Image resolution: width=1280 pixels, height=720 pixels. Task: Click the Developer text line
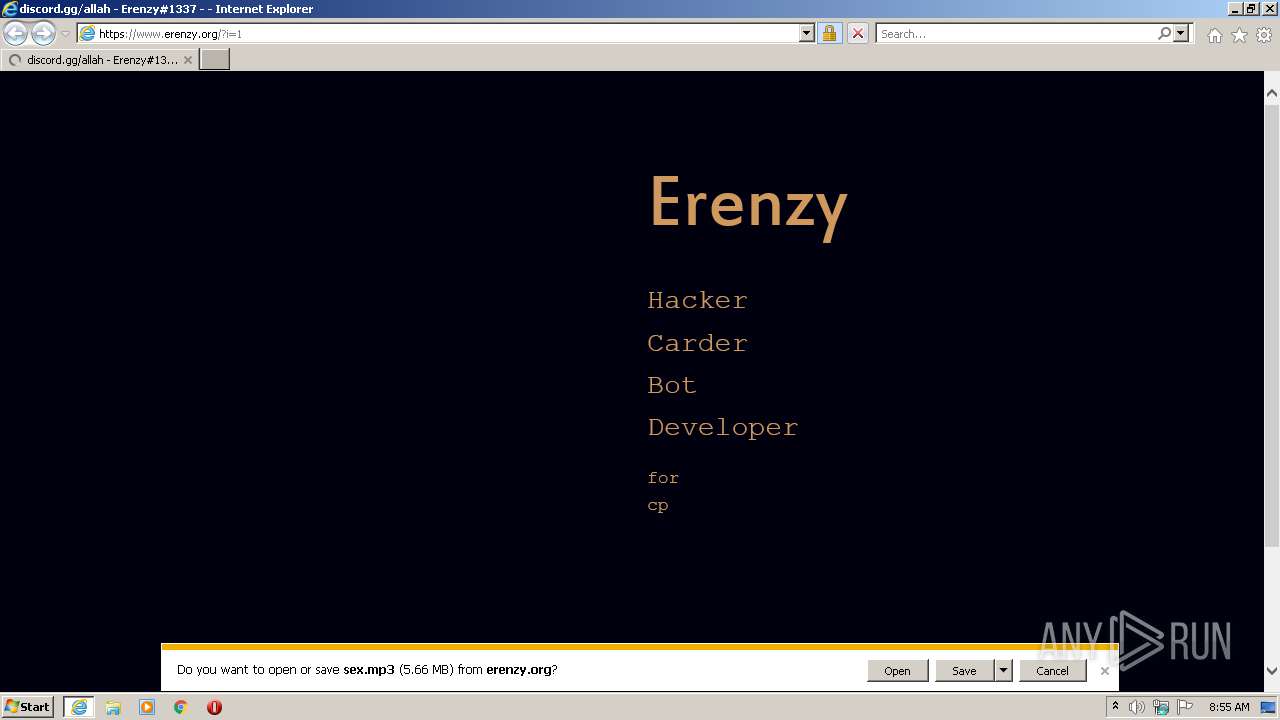(x=723, y=428)
